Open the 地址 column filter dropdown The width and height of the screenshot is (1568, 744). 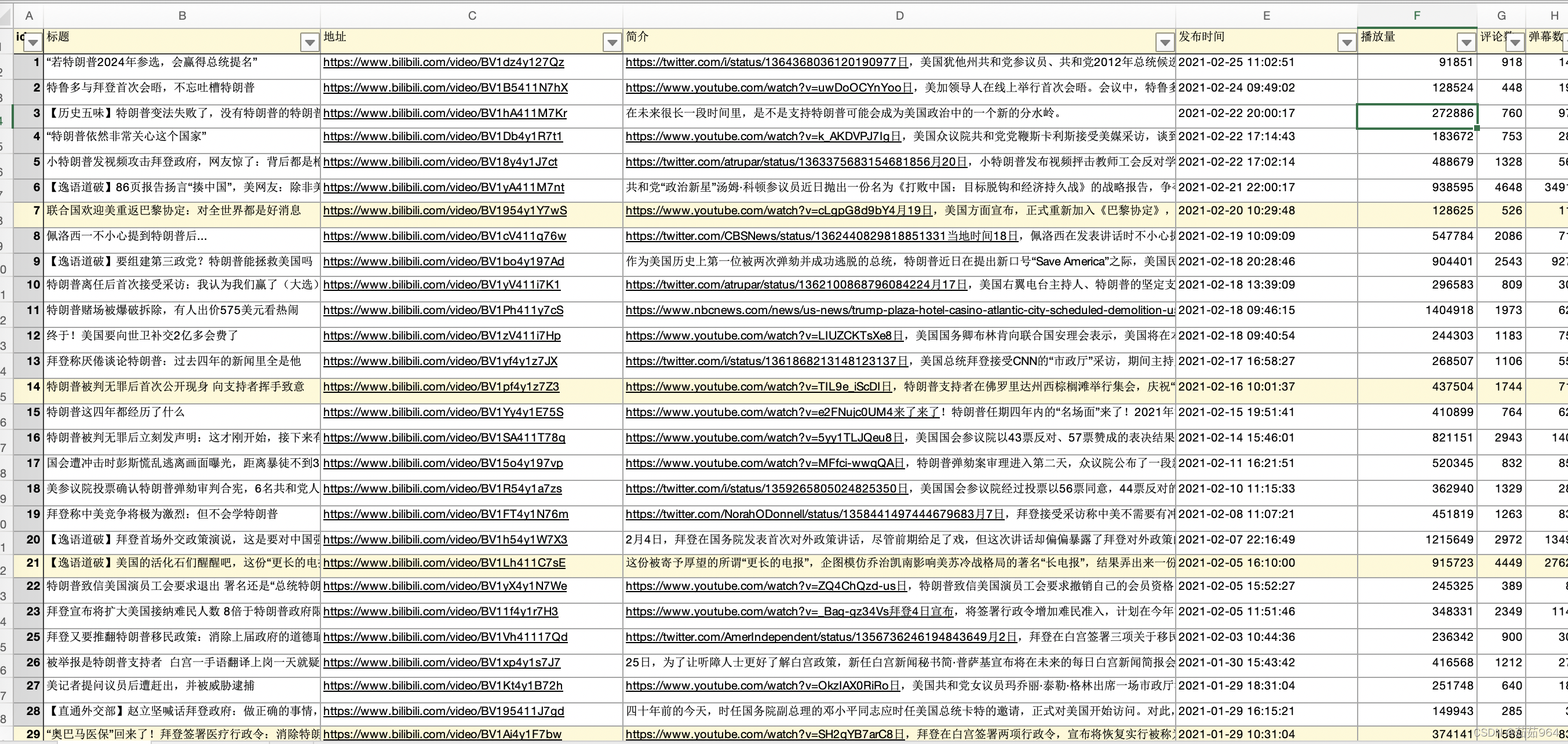tap(612, 42)
